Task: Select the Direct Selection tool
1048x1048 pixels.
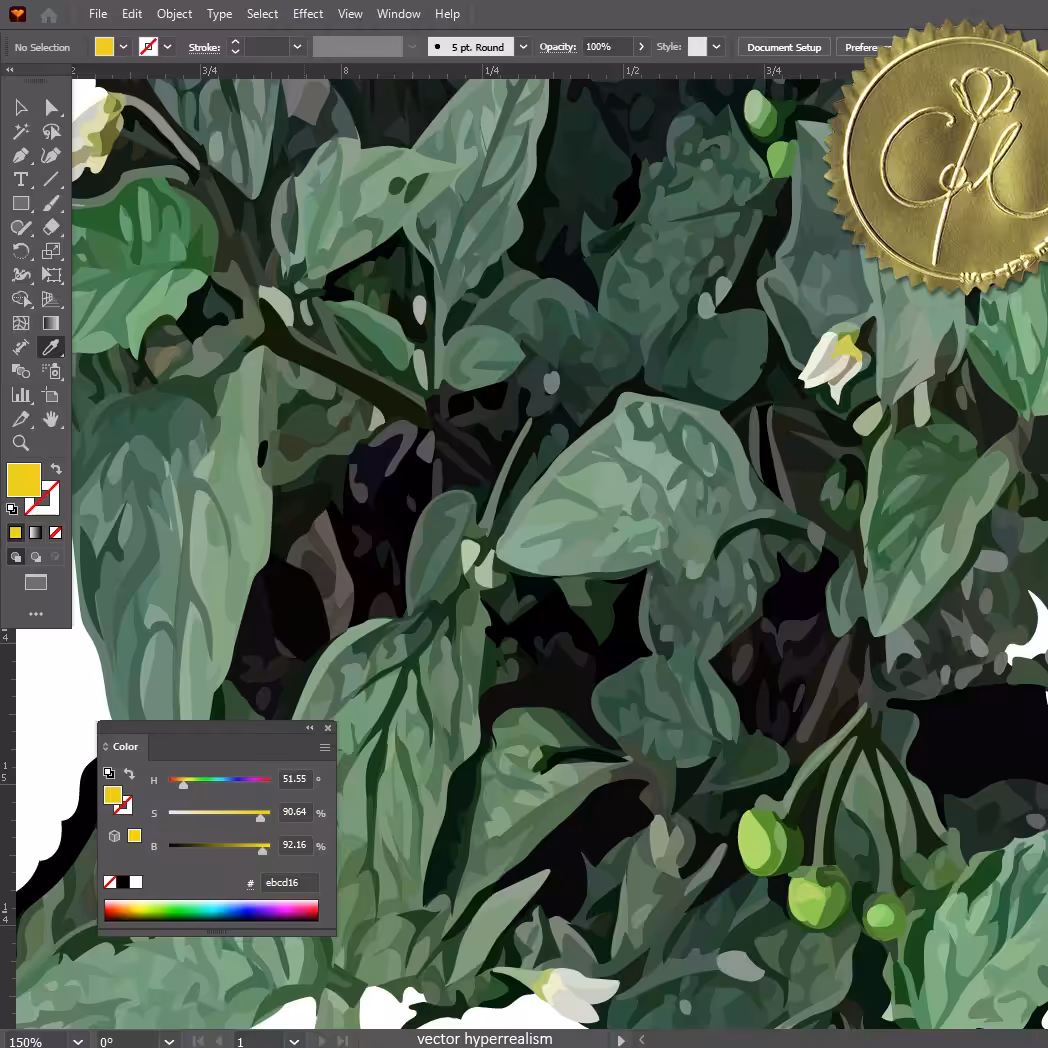Action: click(x=51, y=108)
